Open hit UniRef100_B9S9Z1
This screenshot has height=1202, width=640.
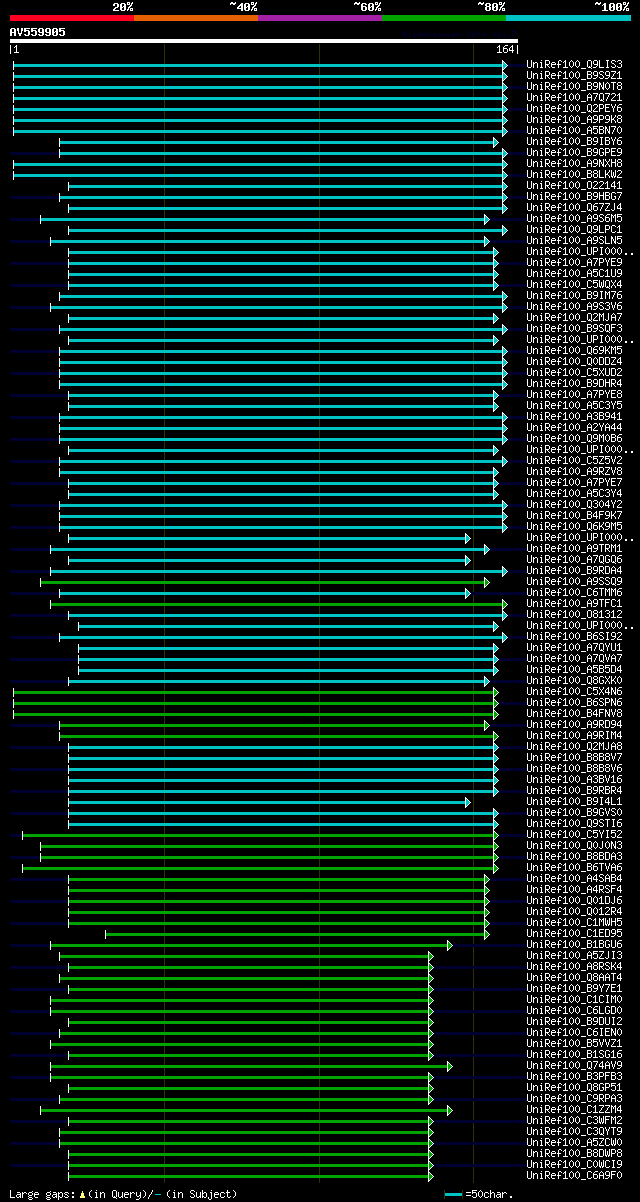[575, 76]
